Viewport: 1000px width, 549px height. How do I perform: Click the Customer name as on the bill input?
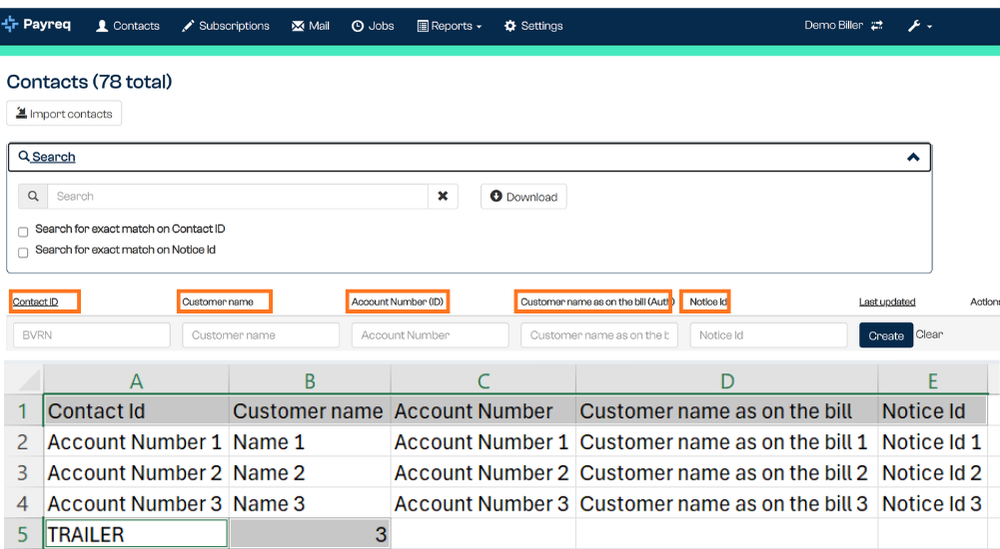(x=599, y=335)
